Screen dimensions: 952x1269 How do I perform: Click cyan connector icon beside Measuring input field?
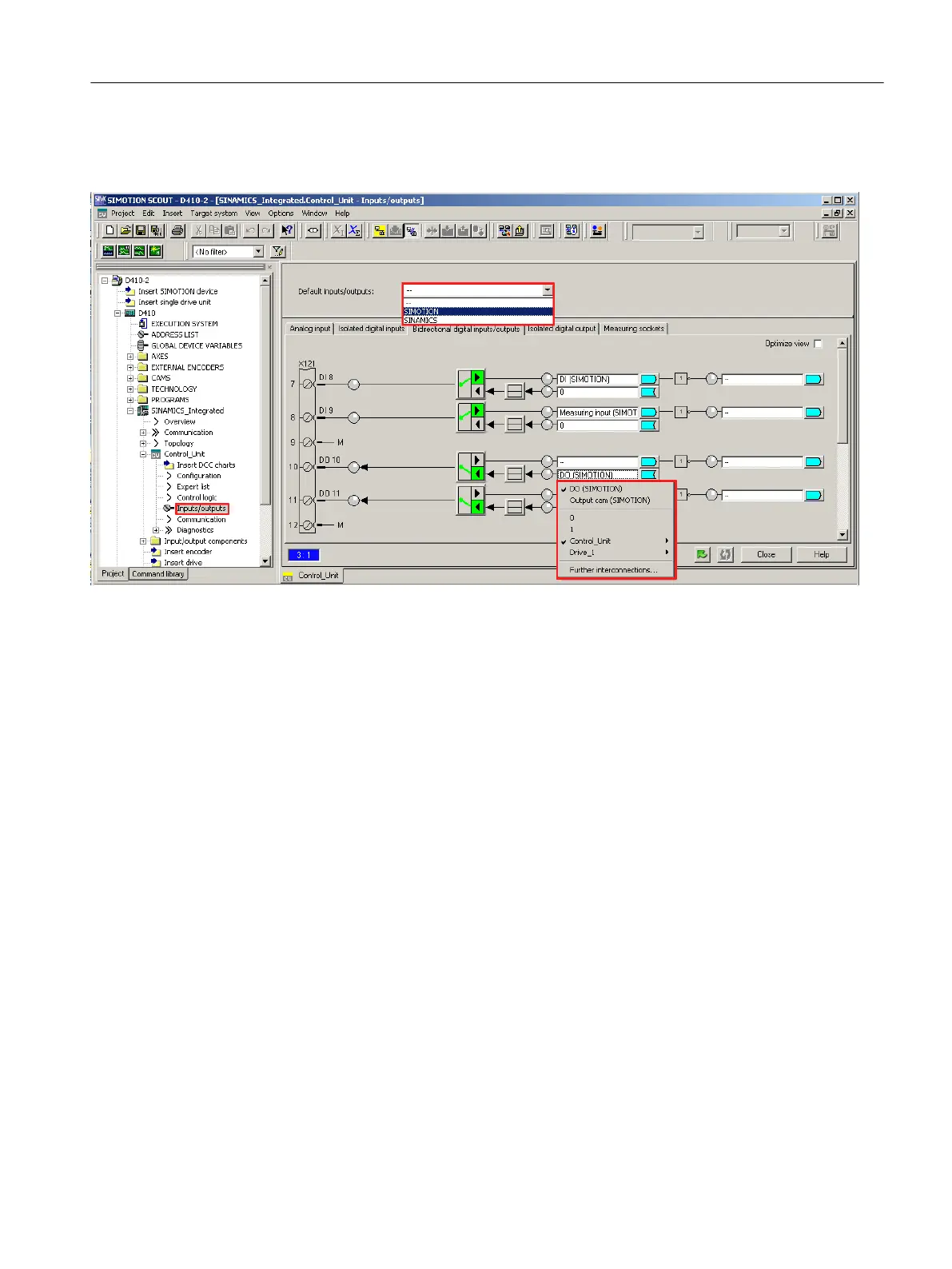pyautogui.click(x=648, y=413)
